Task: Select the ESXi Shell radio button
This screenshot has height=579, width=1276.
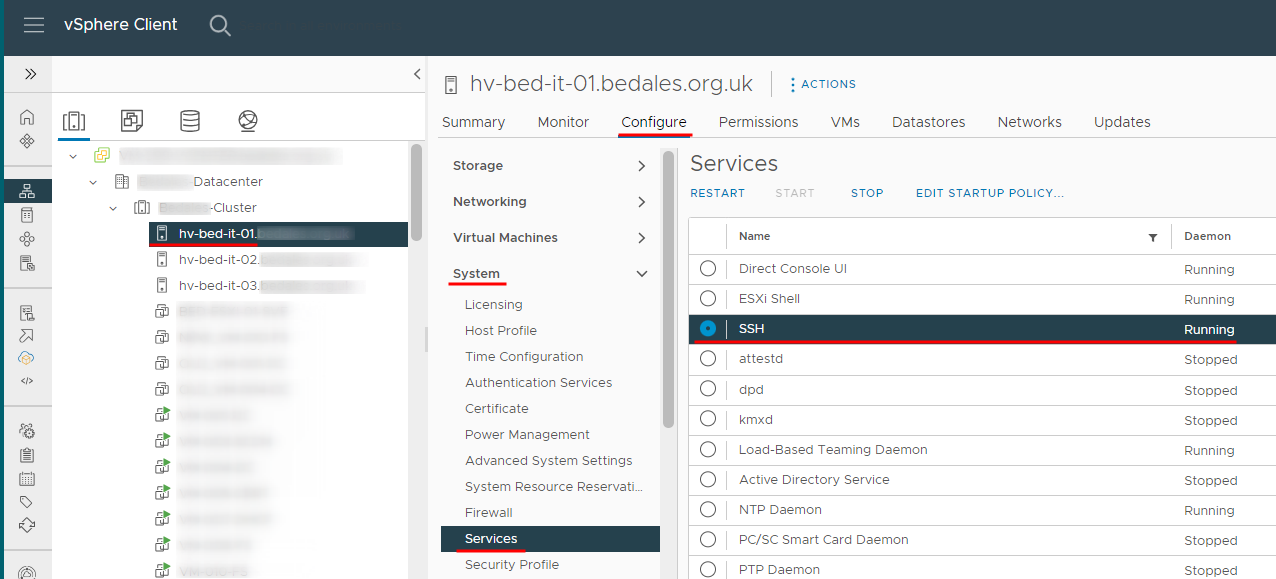Action: tap(708, 299)
